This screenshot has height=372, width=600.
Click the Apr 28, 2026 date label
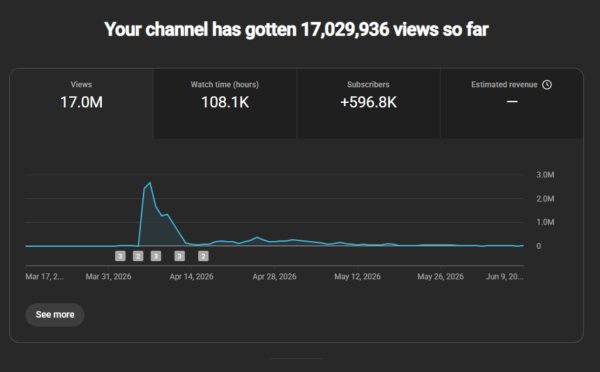click(x=274, y=276)
